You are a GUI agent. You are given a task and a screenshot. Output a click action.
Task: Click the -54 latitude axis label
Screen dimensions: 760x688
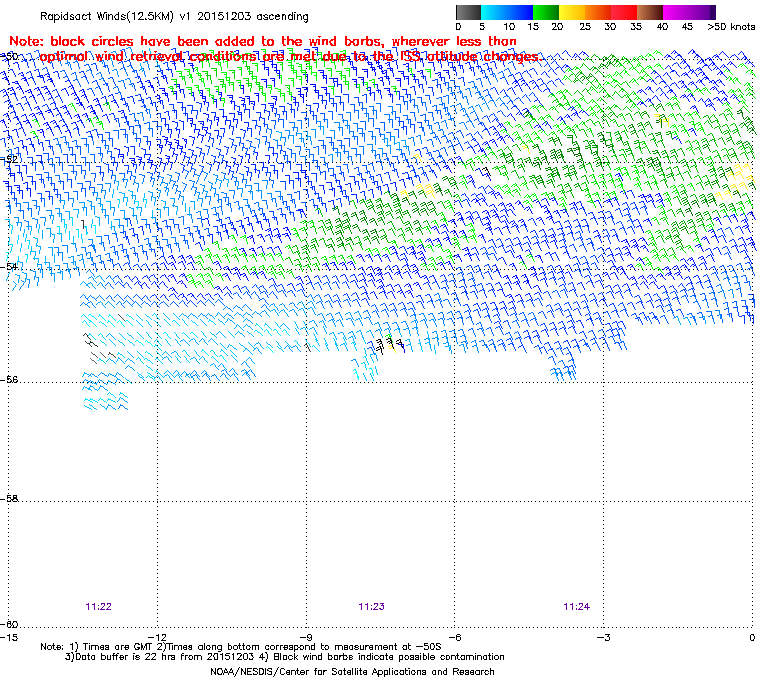pos(10,267)
